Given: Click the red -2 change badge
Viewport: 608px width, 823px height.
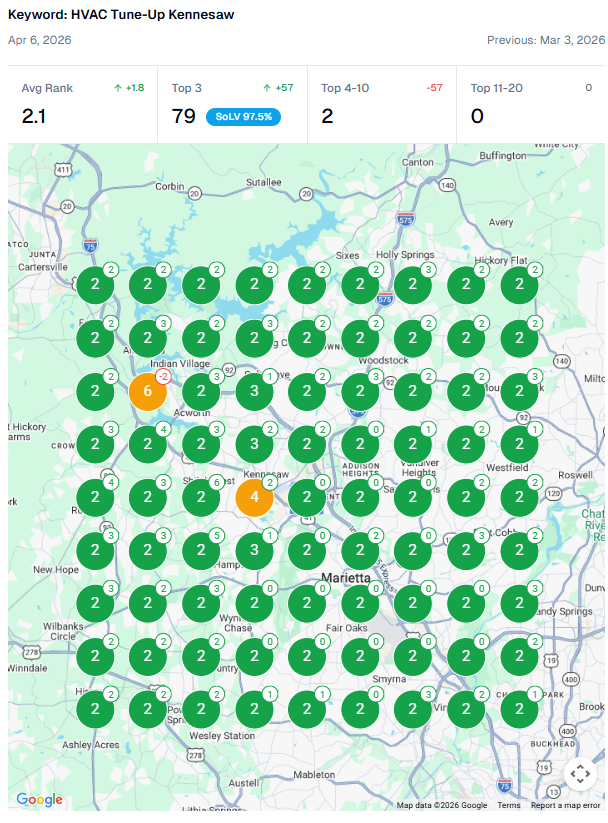Looking at the screenshot, I should point(164,376).
